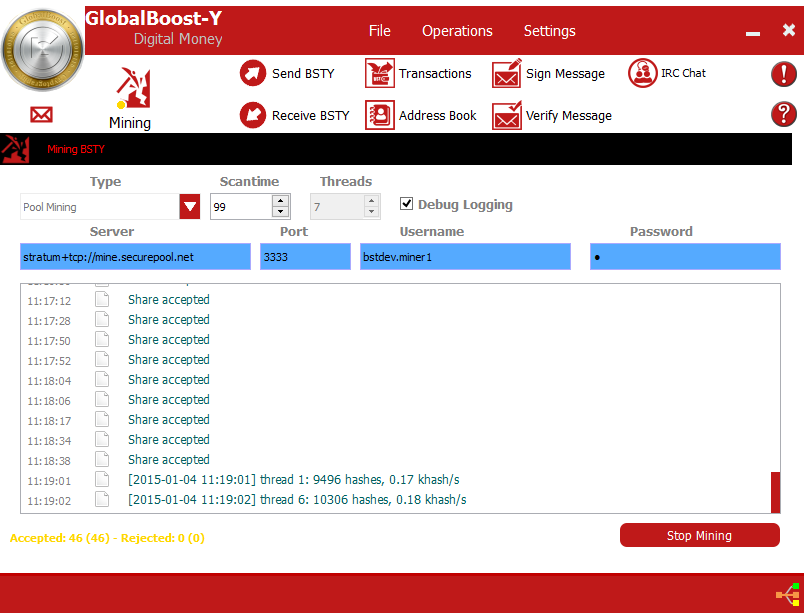The image size is (810, 613).
Task: Click the Transactions label
Action: pos(435,73)
